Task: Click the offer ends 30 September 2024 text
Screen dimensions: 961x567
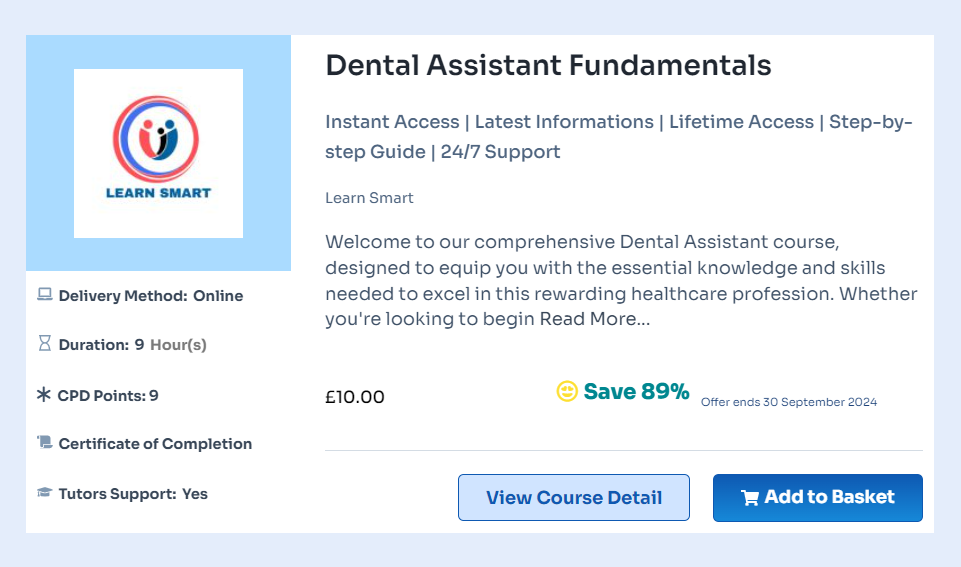Action: point(788,402)
